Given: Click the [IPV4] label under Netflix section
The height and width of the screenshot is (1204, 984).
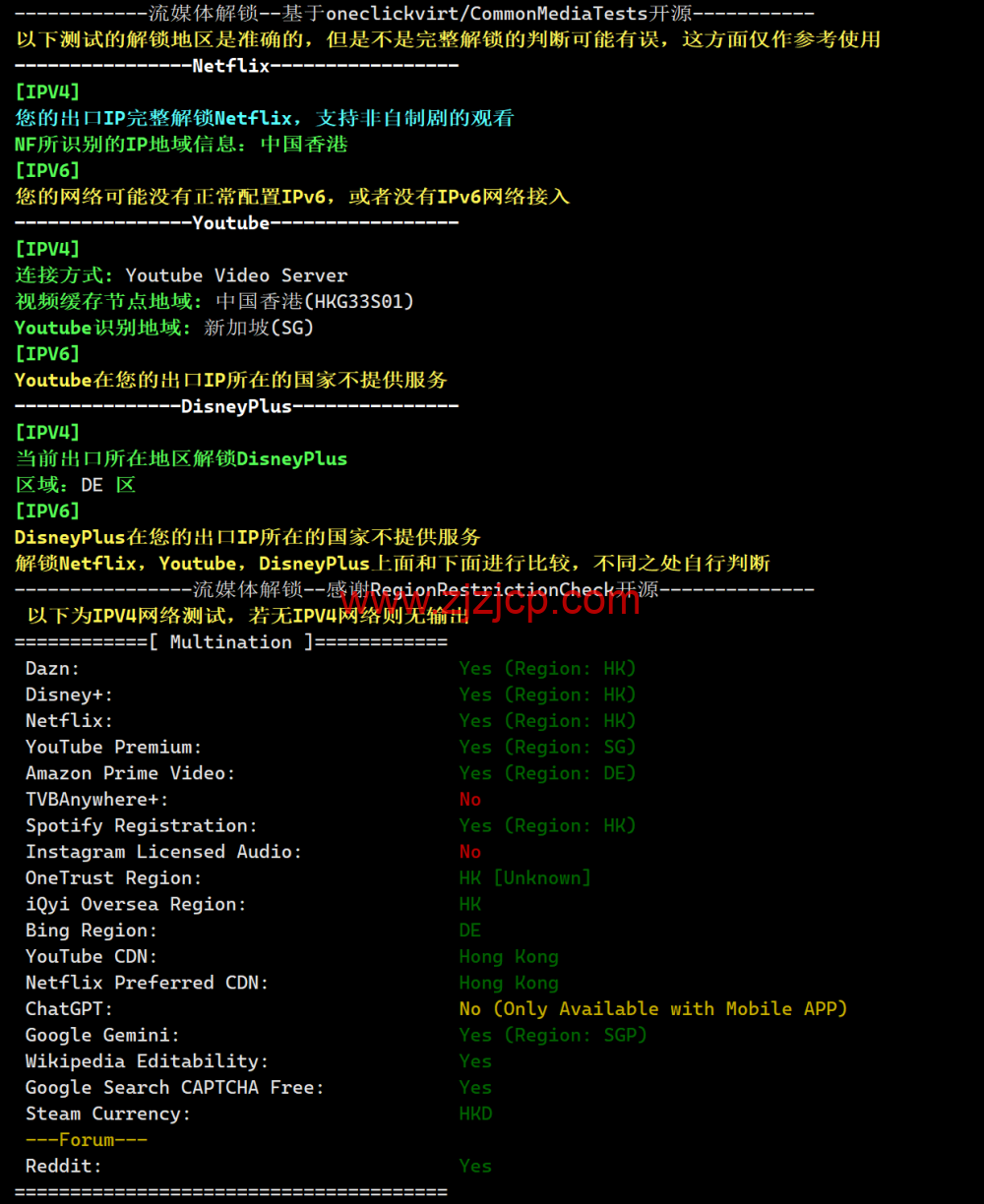Looking at the screenshot, I should [47, 90].
